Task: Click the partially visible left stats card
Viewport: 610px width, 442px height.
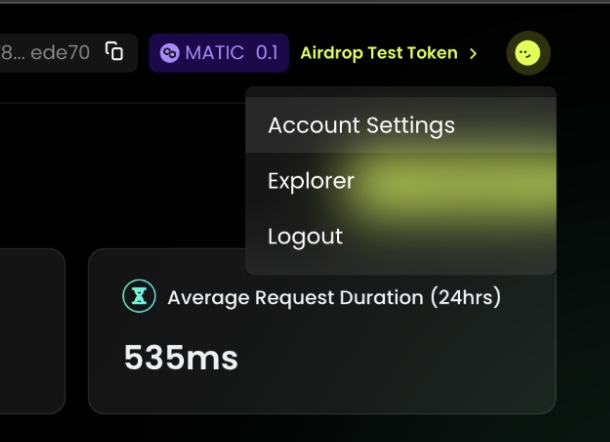Action: coord(33,331)
